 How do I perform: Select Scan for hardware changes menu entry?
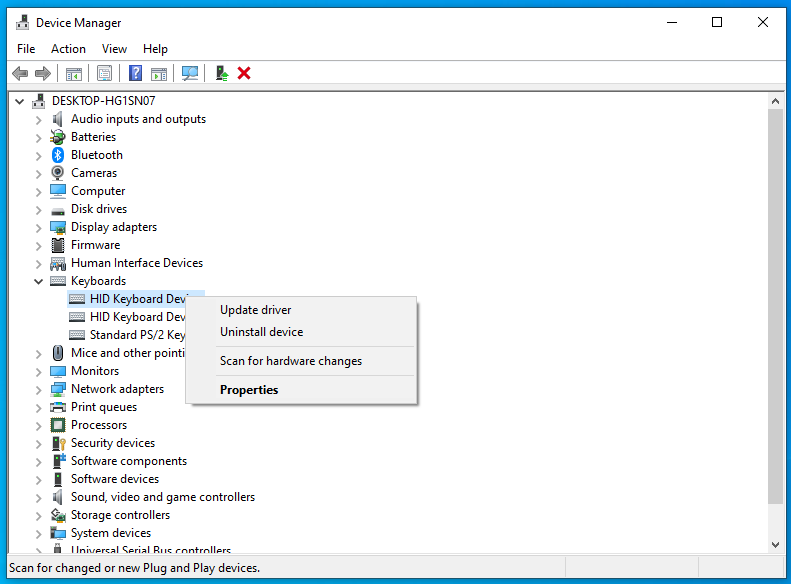(x=301, y=361)
